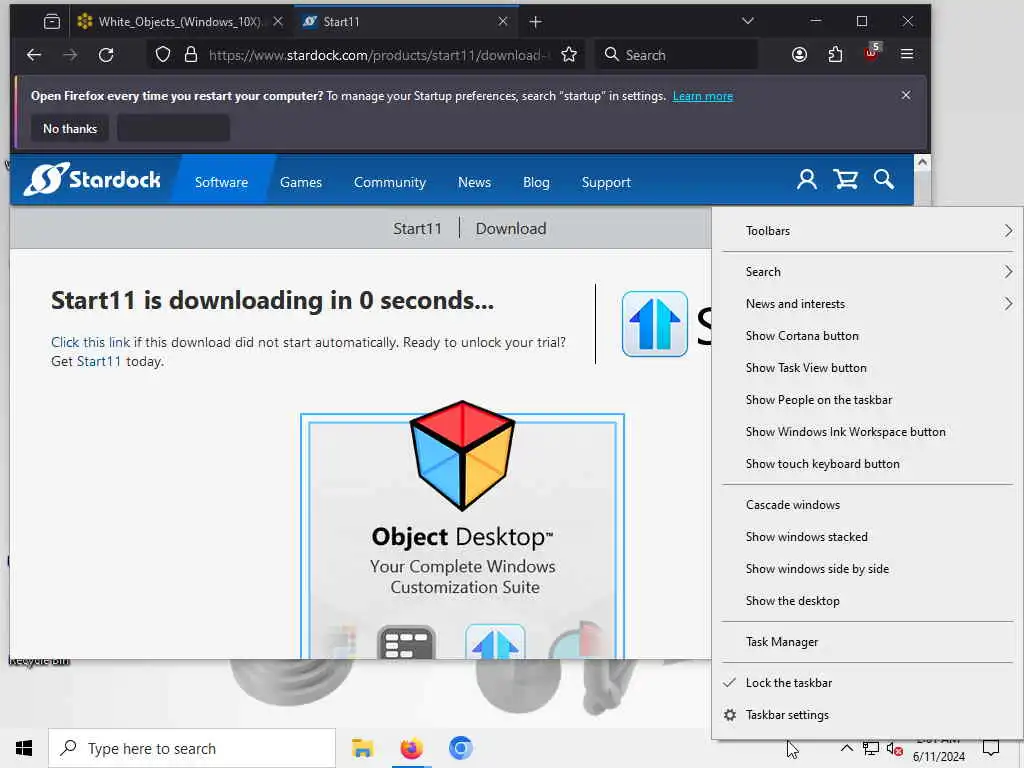Open uBlock extension icon with badge

[871, 52]
